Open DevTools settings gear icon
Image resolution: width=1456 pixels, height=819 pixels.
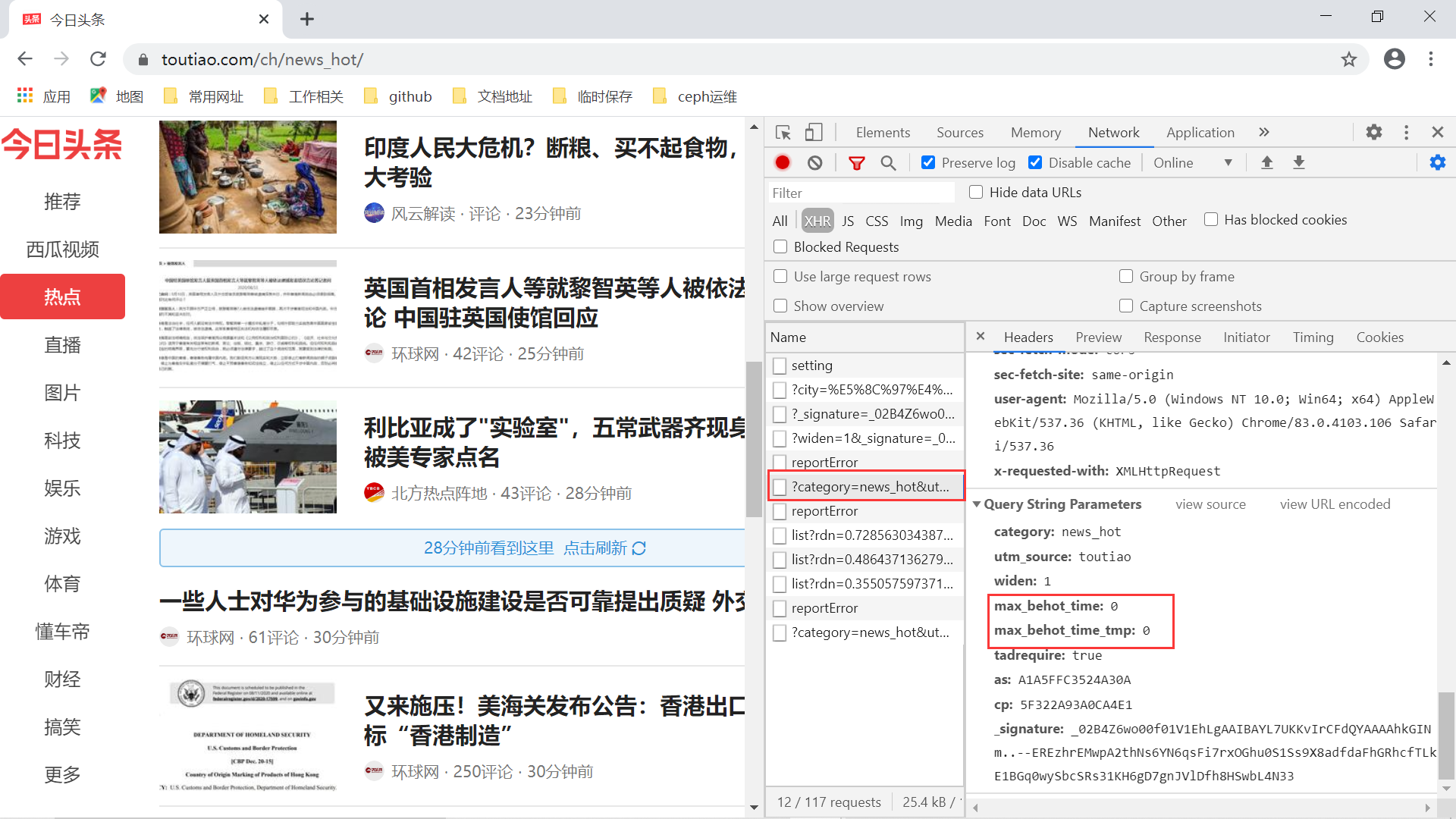click(1373, 133)
